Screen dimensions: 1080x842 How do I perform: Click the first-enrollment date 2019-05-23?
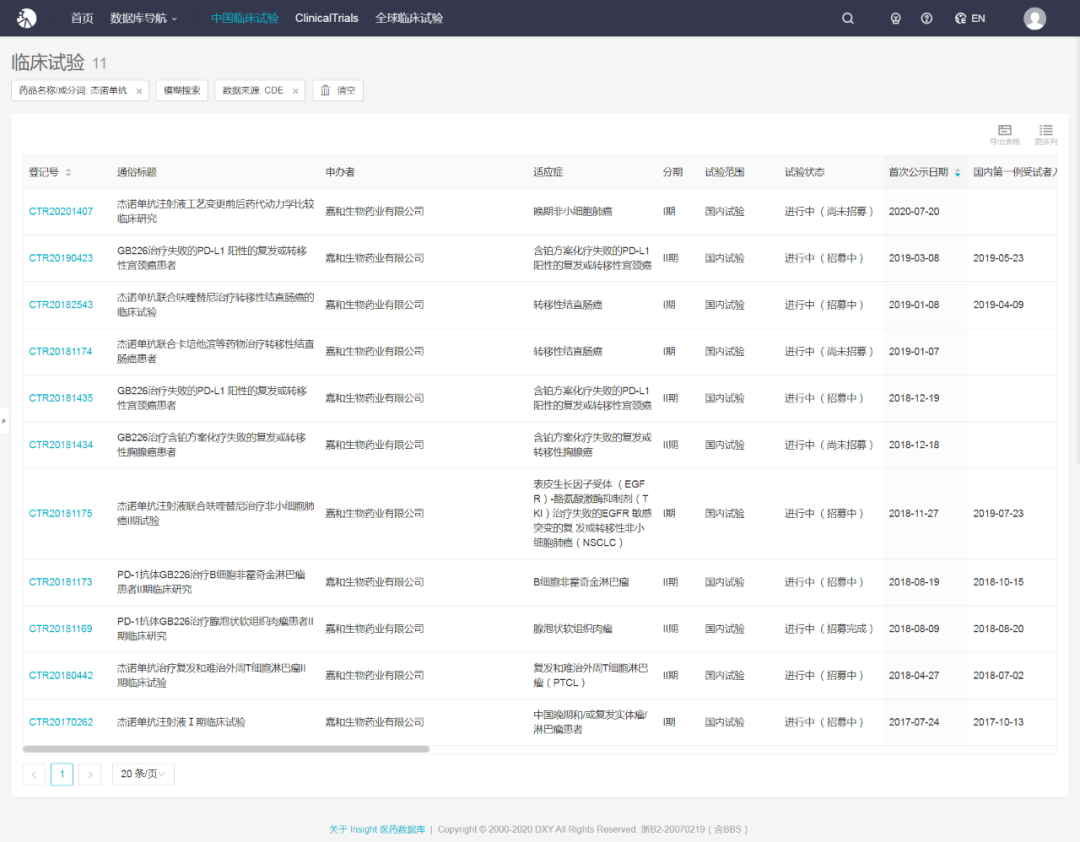[x=998, y=258]
